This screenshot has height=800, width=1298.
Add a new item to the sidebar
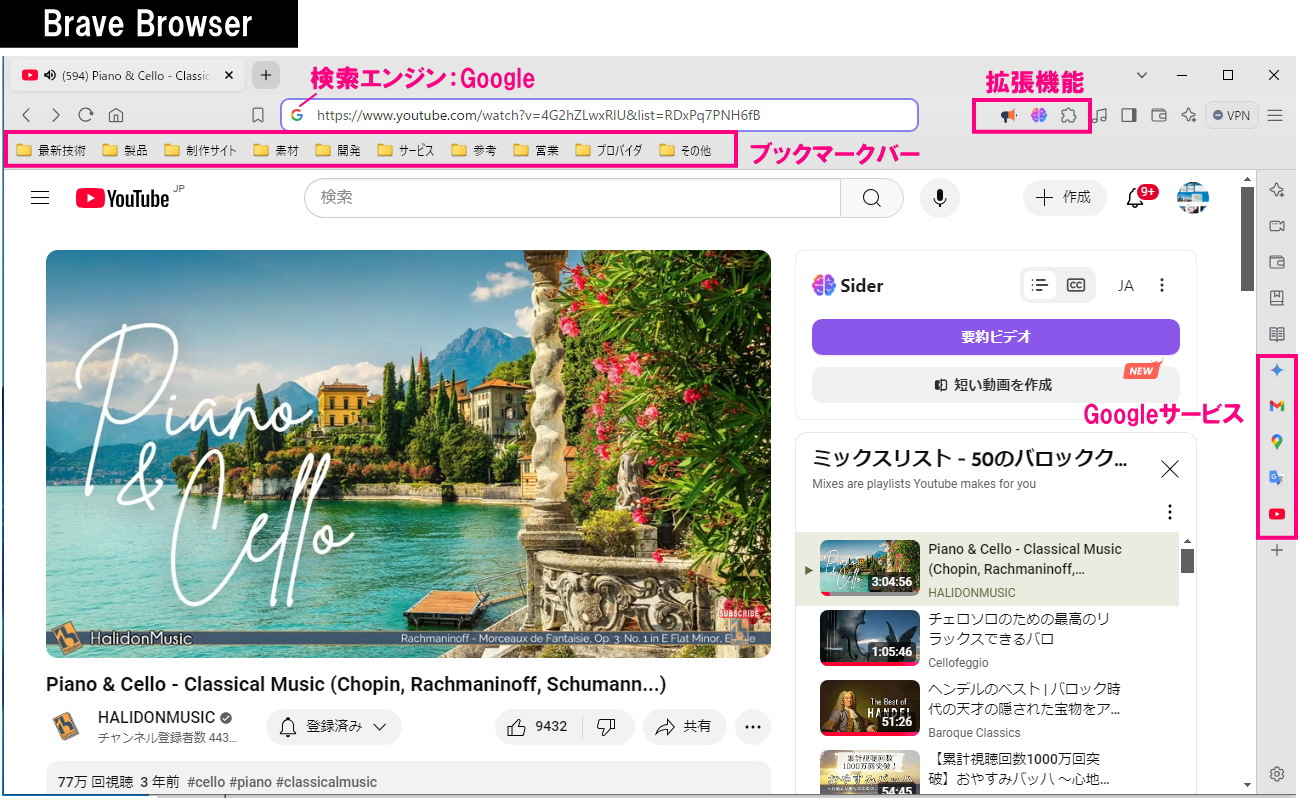click(1277, 550)
